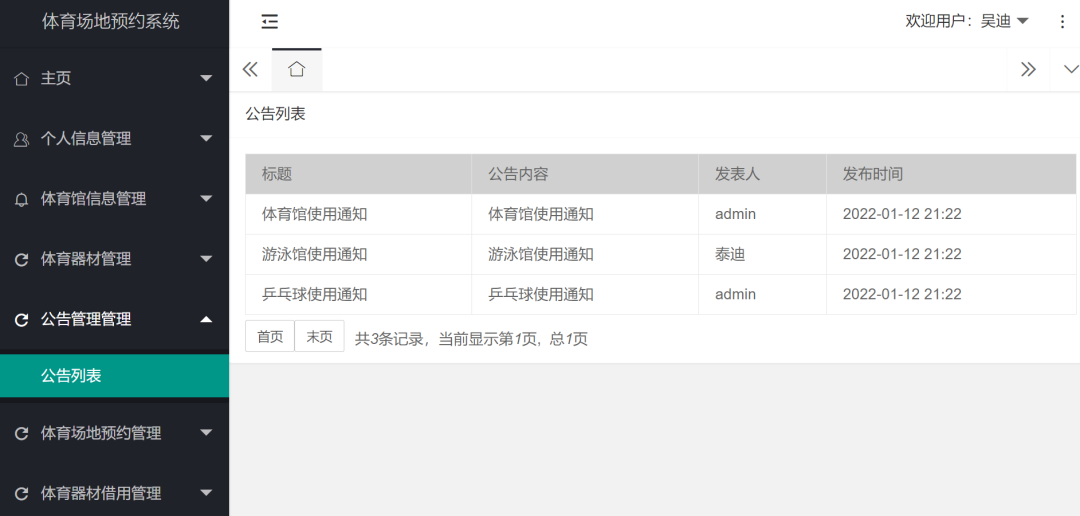
Task: Expand the 体育馆信息管理 menu arrow
Action: pos(206,199)
